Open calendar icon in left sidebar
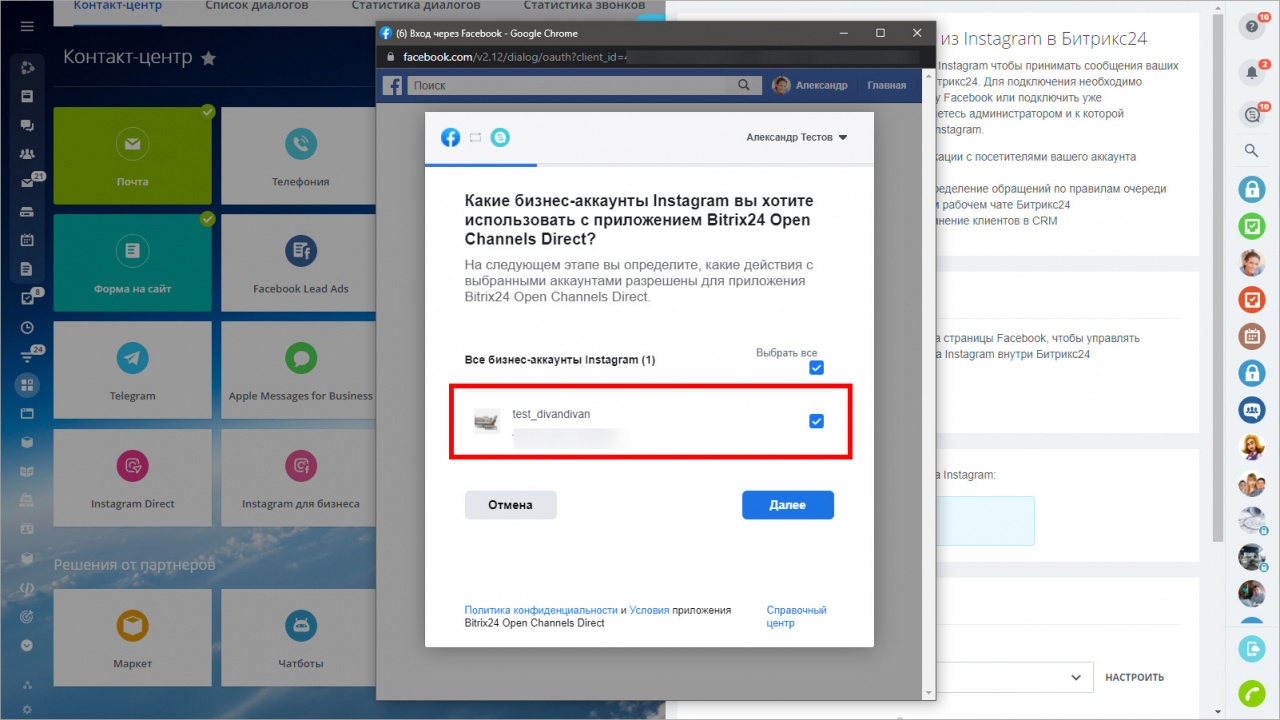The height and width of the screenshot is (720, 1280). point(27,240)
